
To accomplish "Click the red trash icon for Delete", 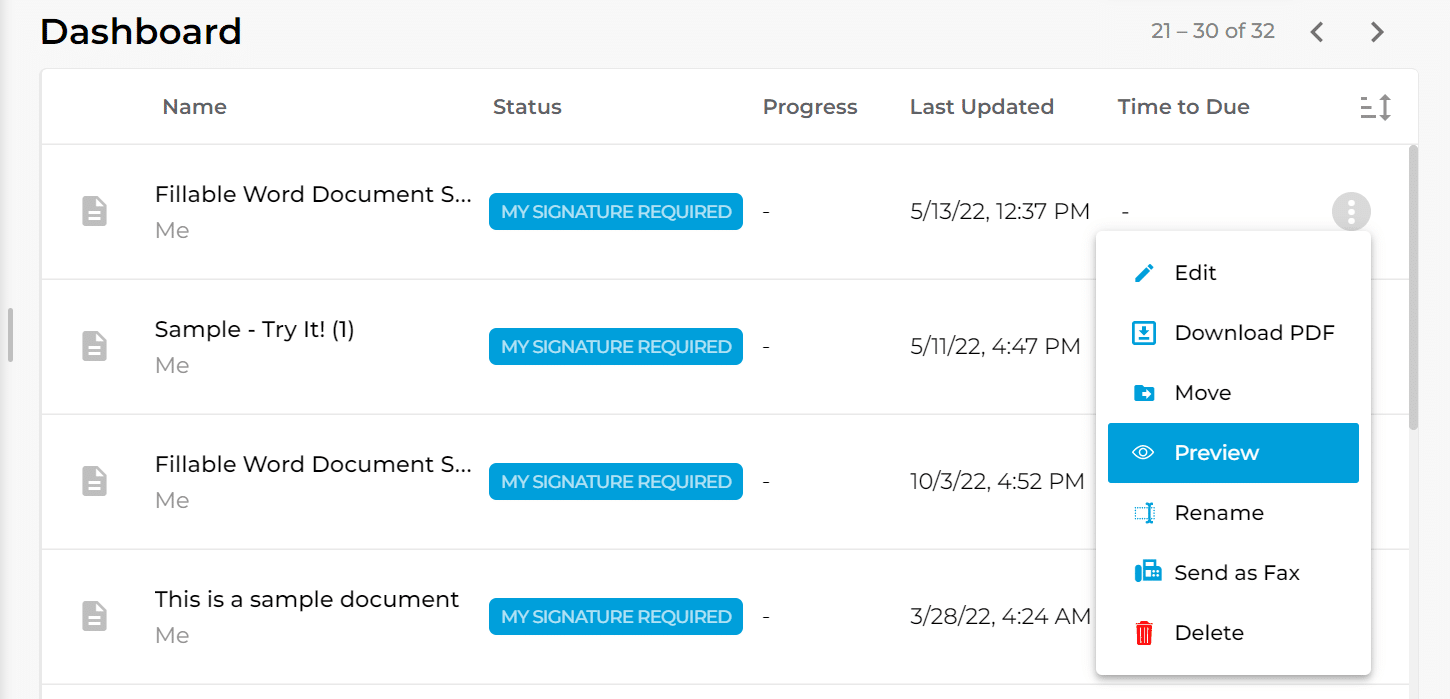I will [1145, 632].
